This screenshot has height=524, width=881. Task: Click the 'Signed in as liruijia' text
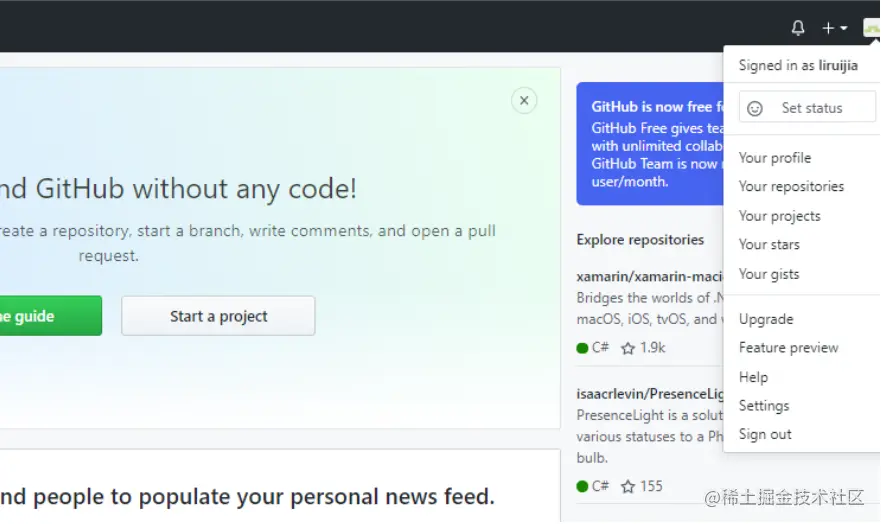click(798, 66)
